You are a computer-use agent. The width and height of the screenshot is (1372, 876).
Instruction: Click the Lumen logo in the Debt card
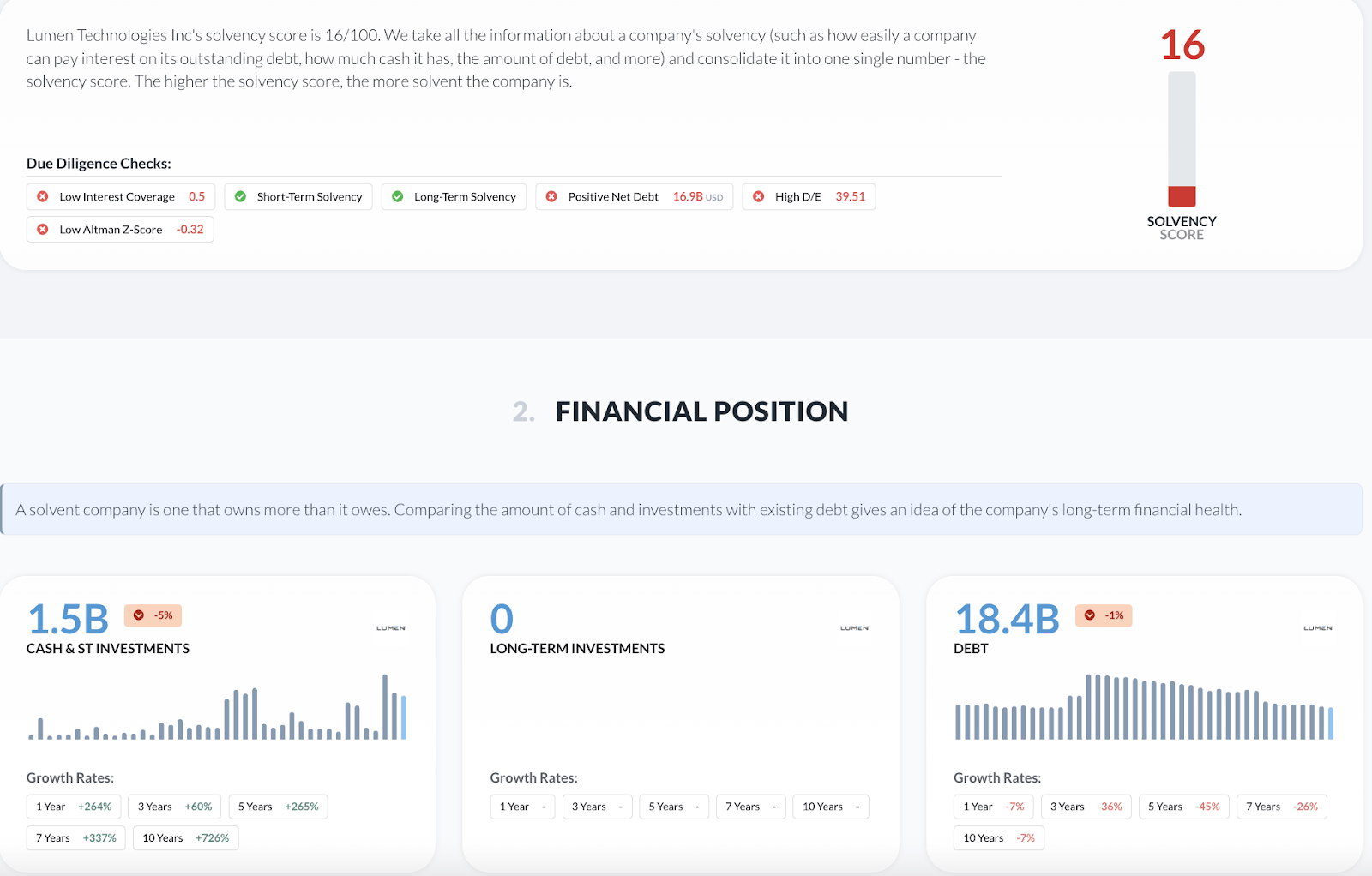point(1318,628)
